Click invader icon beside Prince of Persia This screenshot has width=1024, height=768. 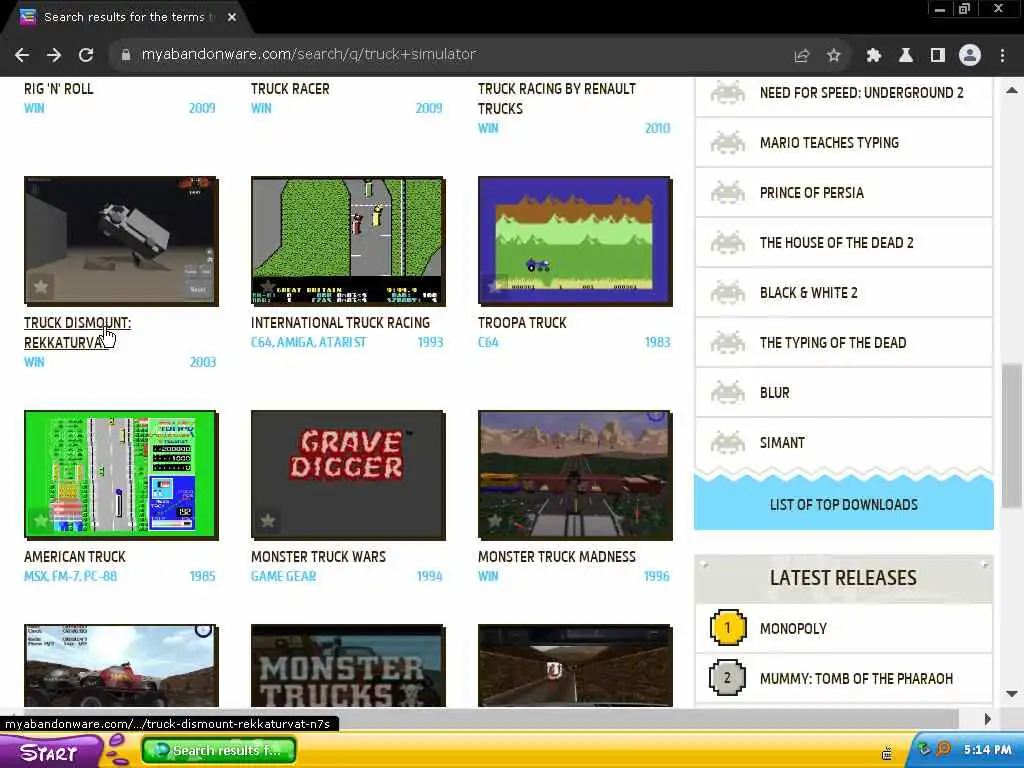728,193
